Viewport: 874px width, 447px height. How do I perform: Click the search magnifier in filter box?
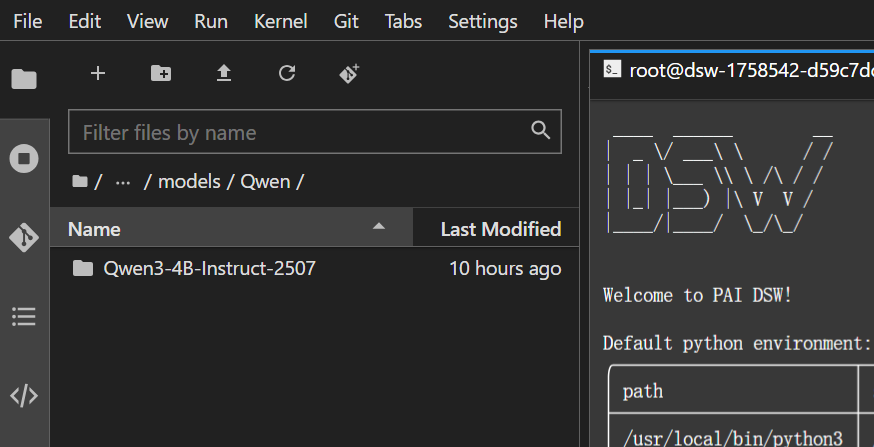click(541, 130)
